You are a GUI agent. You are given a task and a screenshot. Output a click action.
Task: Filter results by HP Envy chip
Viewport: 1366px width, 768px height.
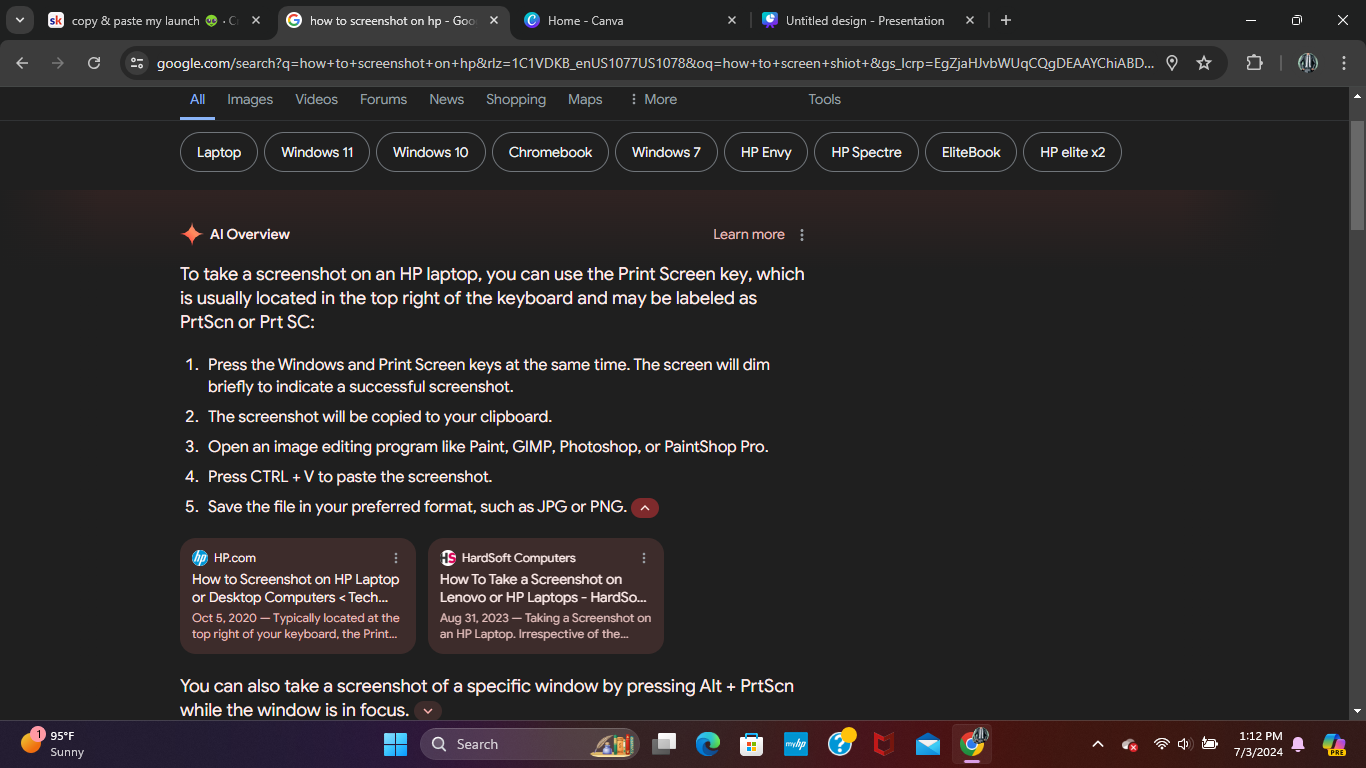pyautogui.click(x=766, y=152)
